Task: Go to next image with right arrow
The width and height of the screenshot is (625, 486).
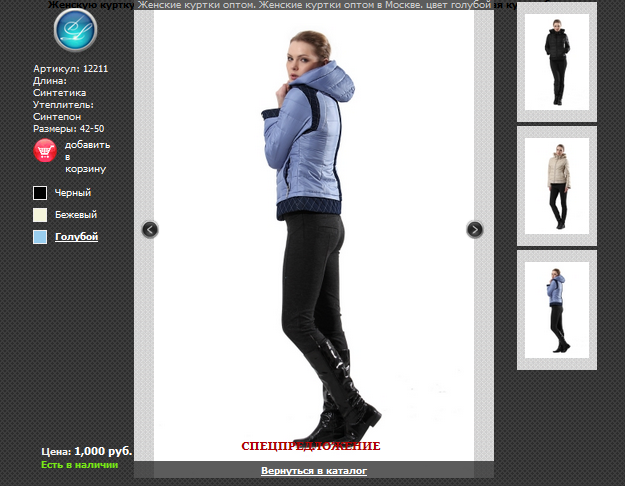Action: click(x=474, y=230)
